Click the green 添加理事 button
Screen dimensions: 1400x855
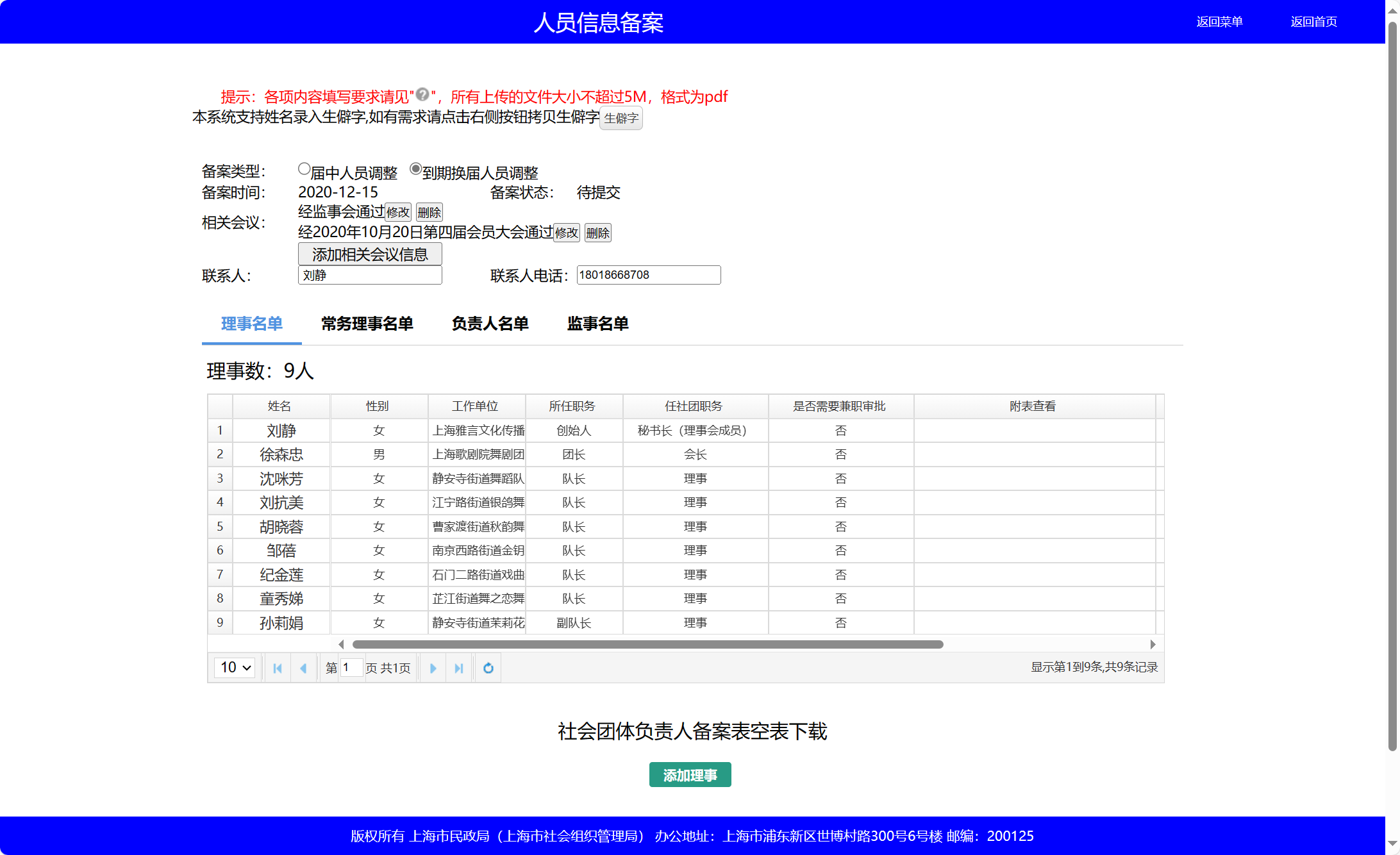pyautogui.click(x=690, y=775)
